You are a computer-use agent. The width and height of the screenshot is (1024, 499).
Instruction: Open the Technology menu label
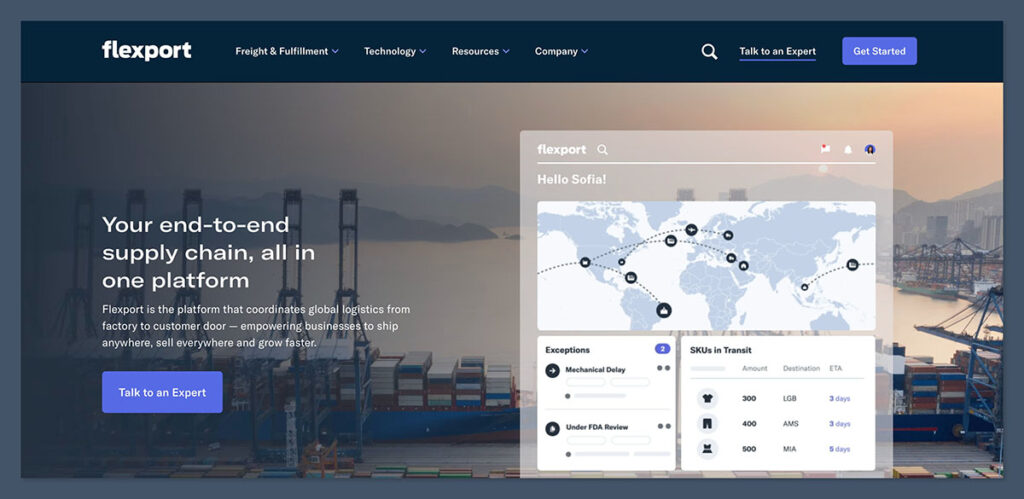point(390,51)
